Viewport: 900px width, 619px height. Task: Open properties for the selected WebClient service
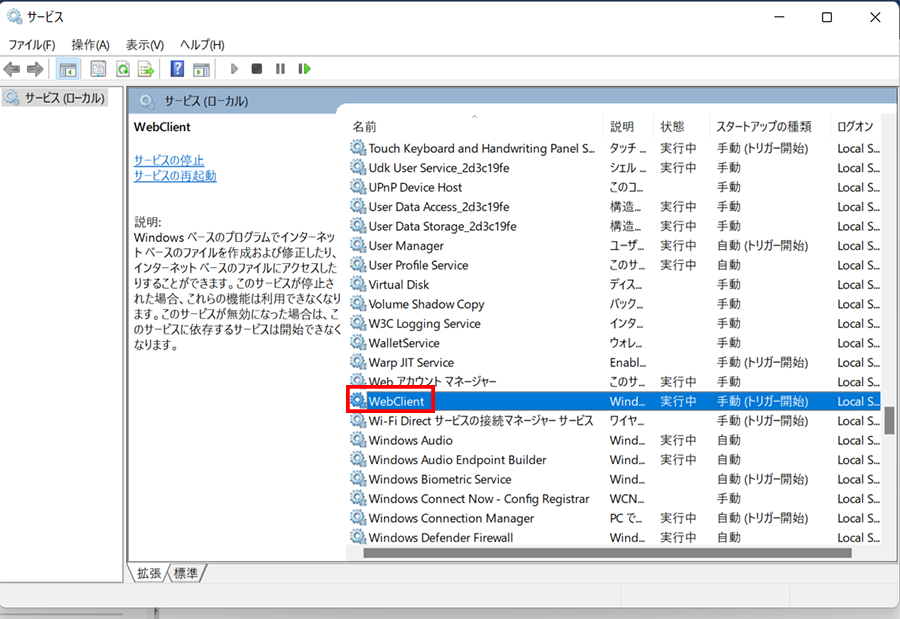(98, 68)
